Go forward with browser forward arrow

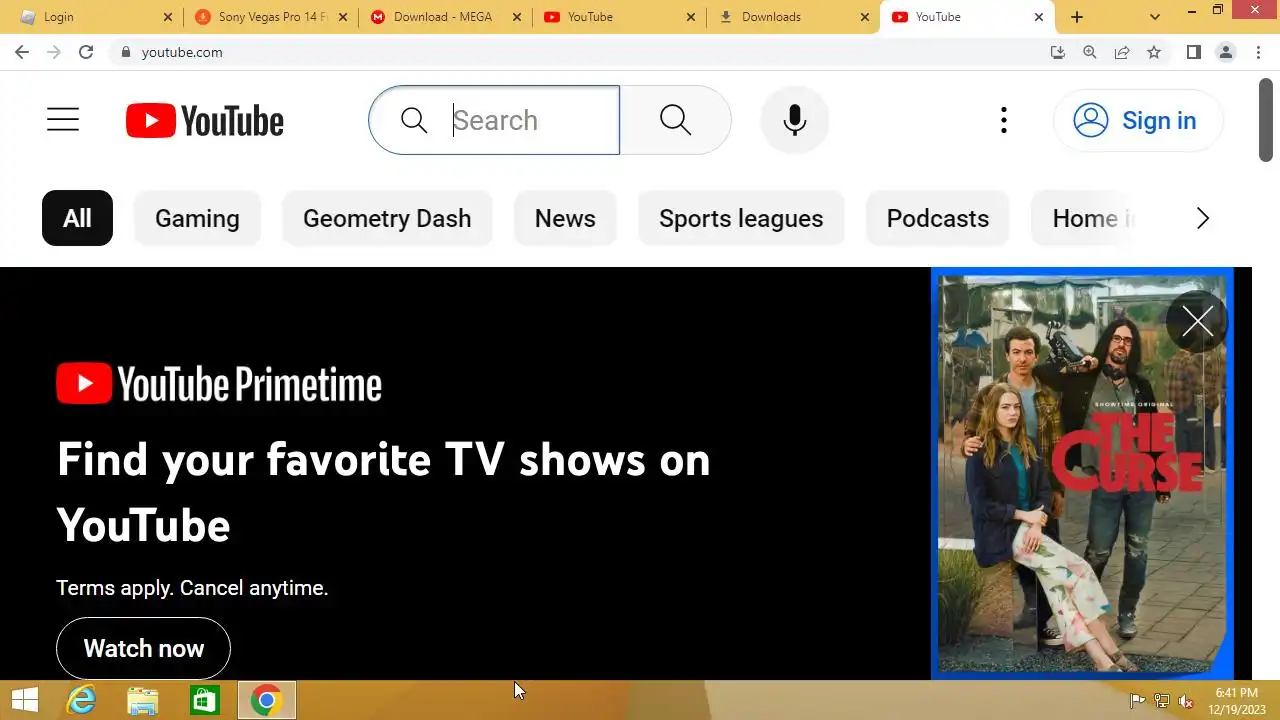(54, 52)
